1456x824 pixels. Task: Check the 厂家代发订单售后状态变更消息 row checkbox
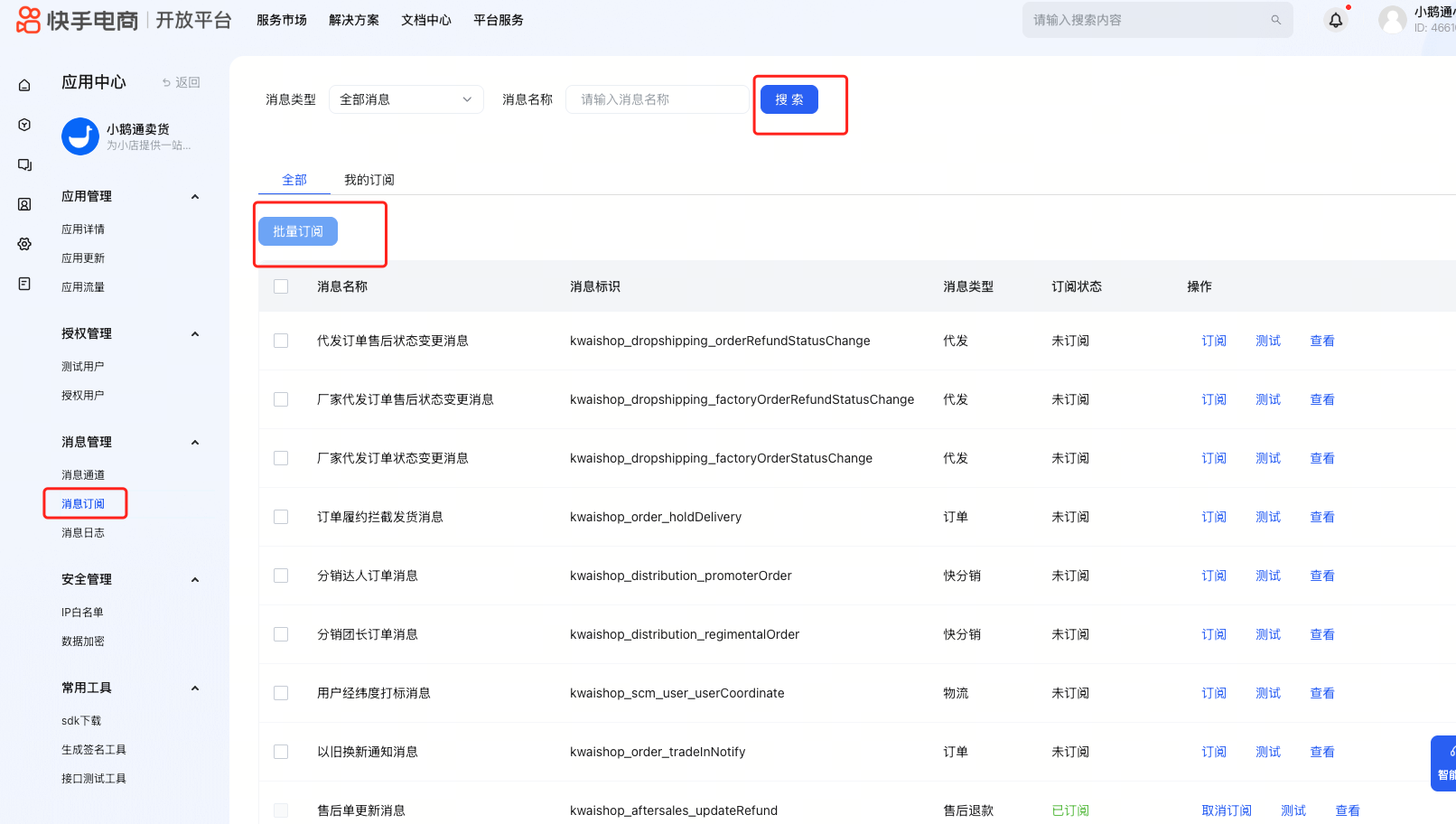(281, 399)
